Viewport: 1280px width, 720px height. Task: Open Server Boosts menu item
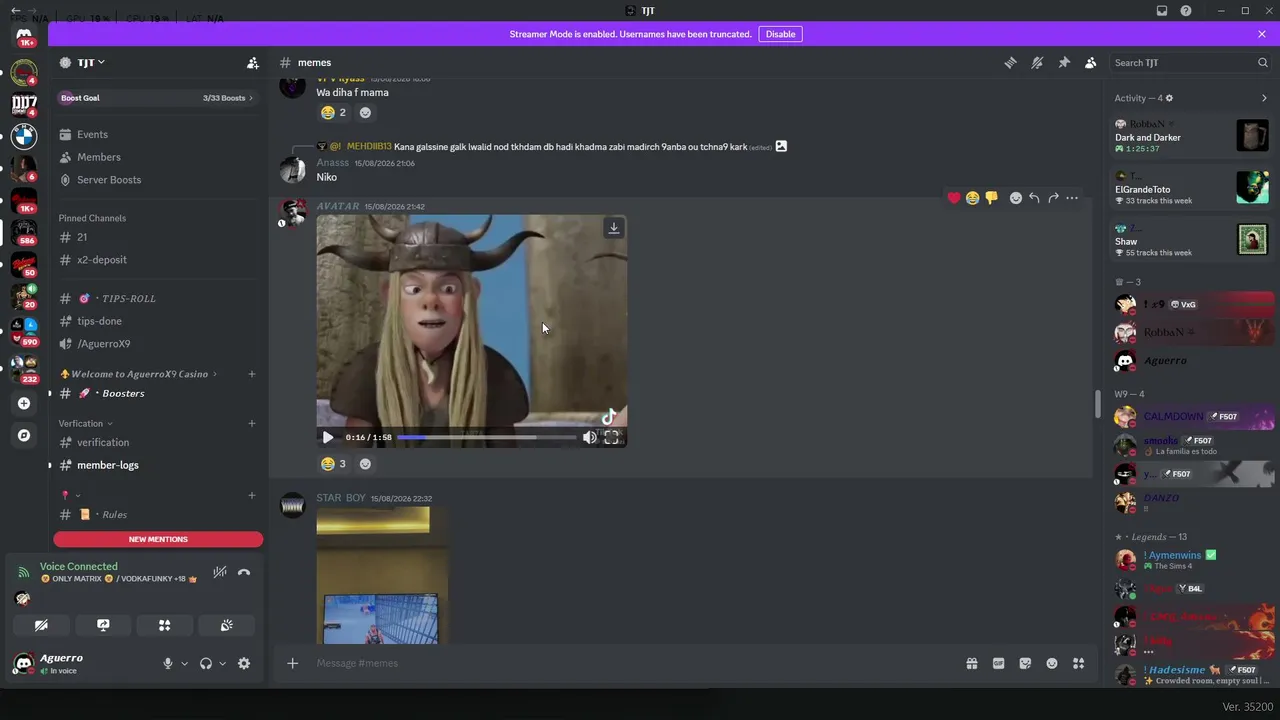pos(158,180)
